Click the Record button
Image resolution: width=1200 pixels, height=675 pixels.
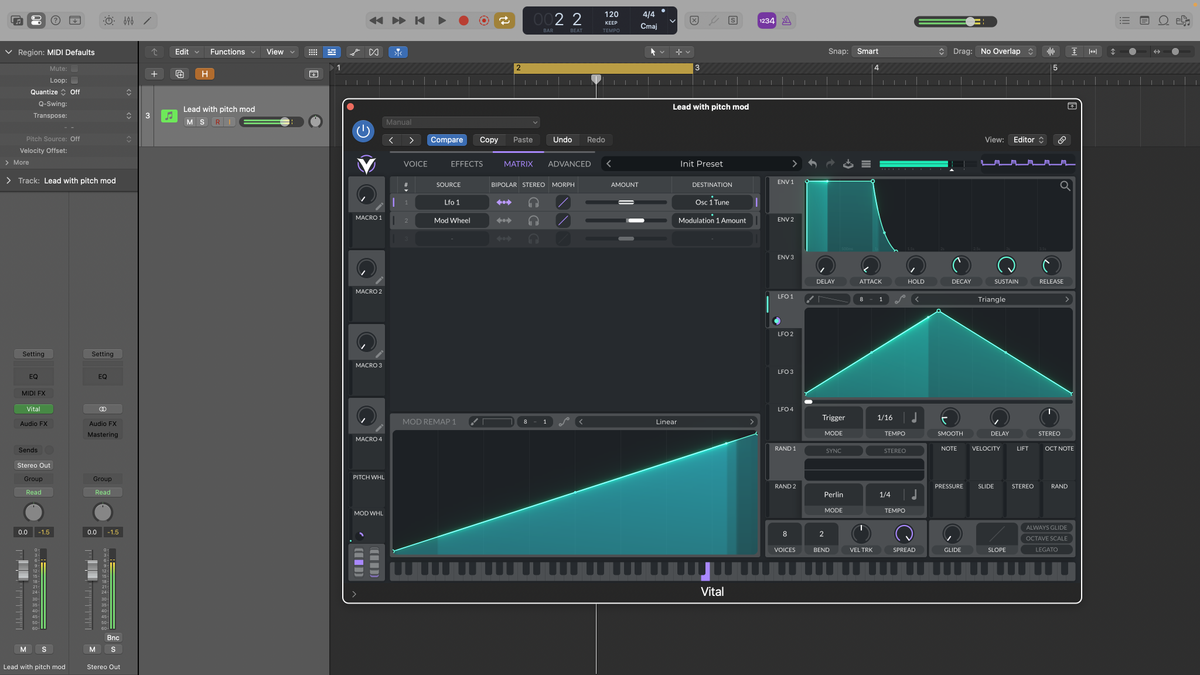pyautogui.click(x=463, y=20)
